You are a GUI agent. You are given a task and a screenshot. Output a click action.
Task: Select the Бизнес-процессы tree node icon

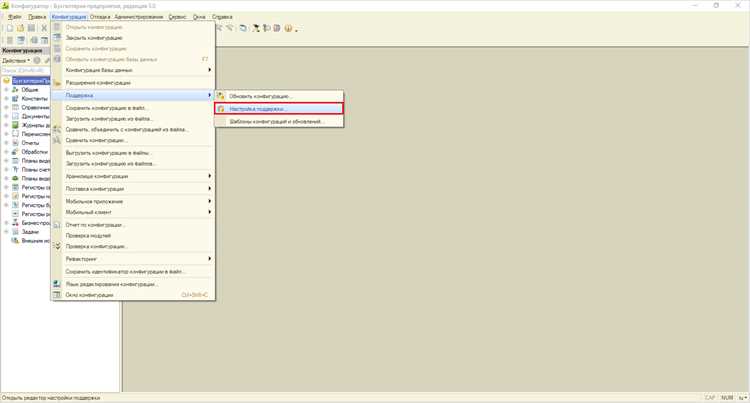(x=15, y=223)
